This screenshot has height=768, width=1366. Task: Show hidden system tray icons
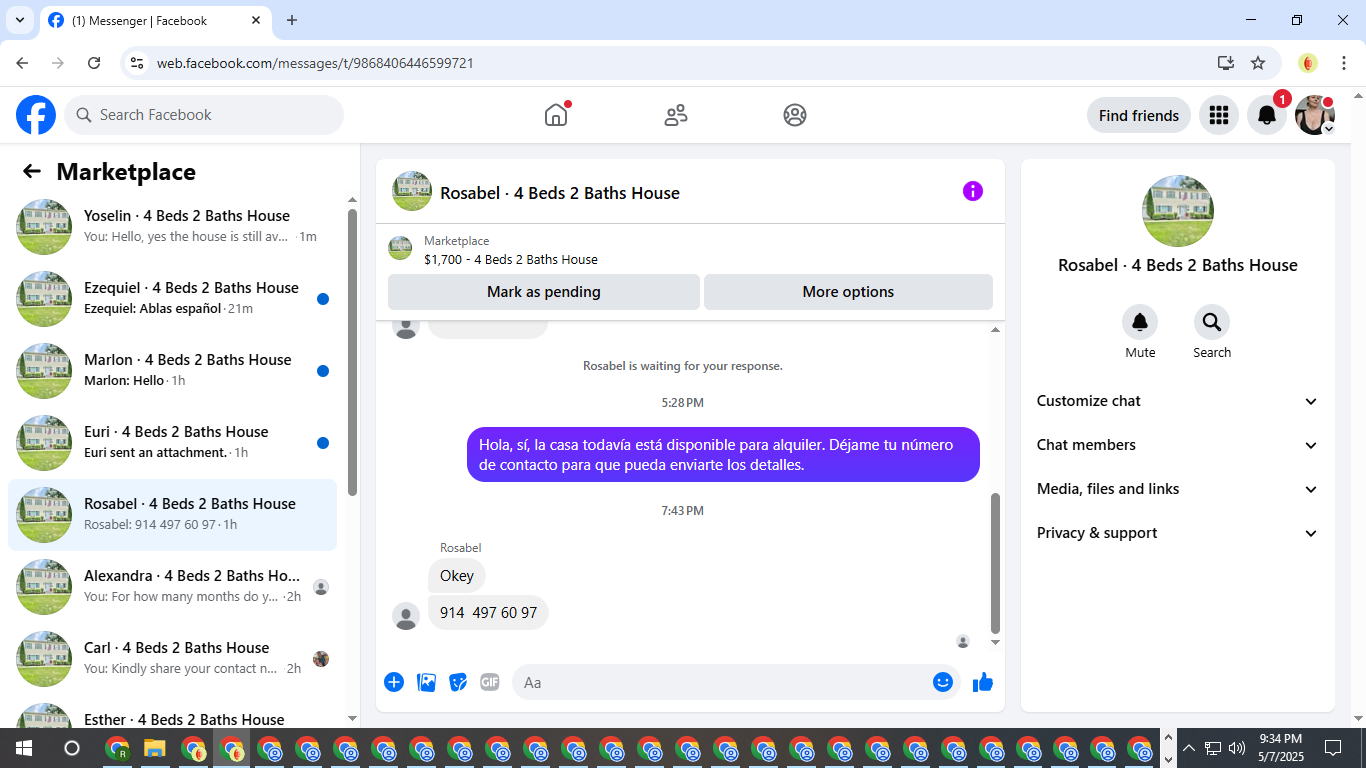(1188, 748)
